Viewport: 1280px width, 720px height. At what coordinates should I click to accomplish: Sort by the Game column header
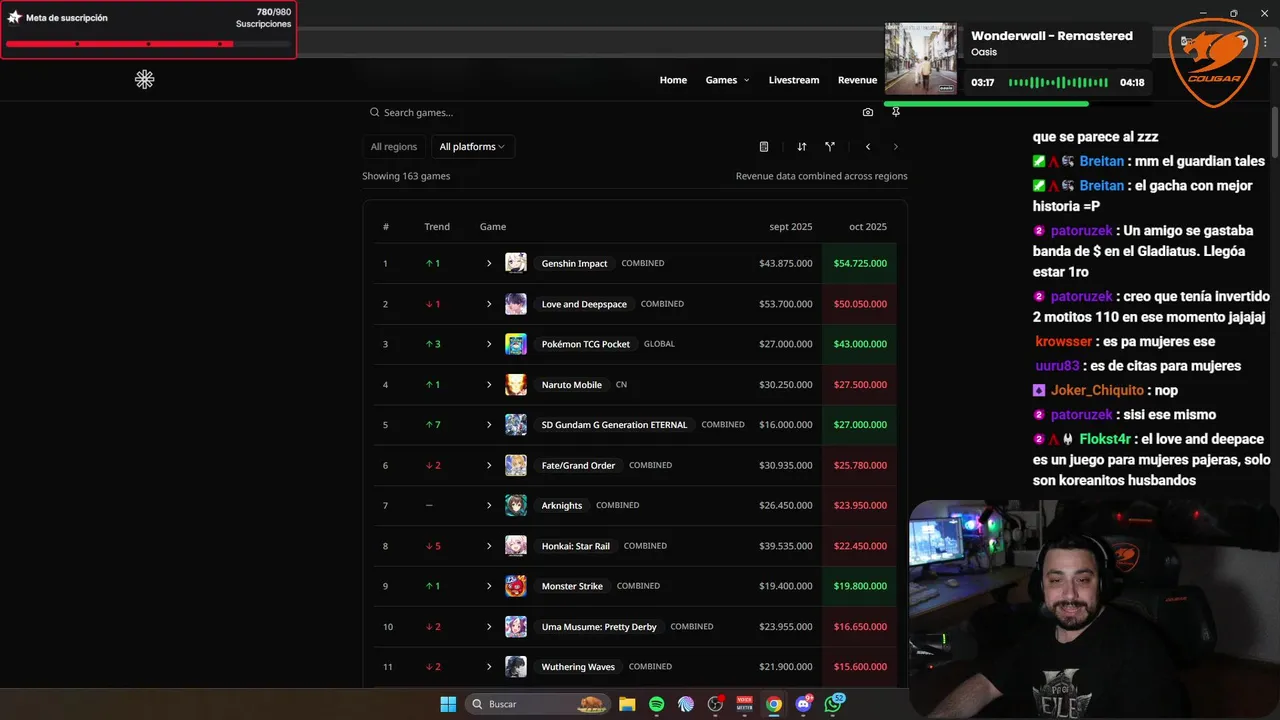coord(493,227)
